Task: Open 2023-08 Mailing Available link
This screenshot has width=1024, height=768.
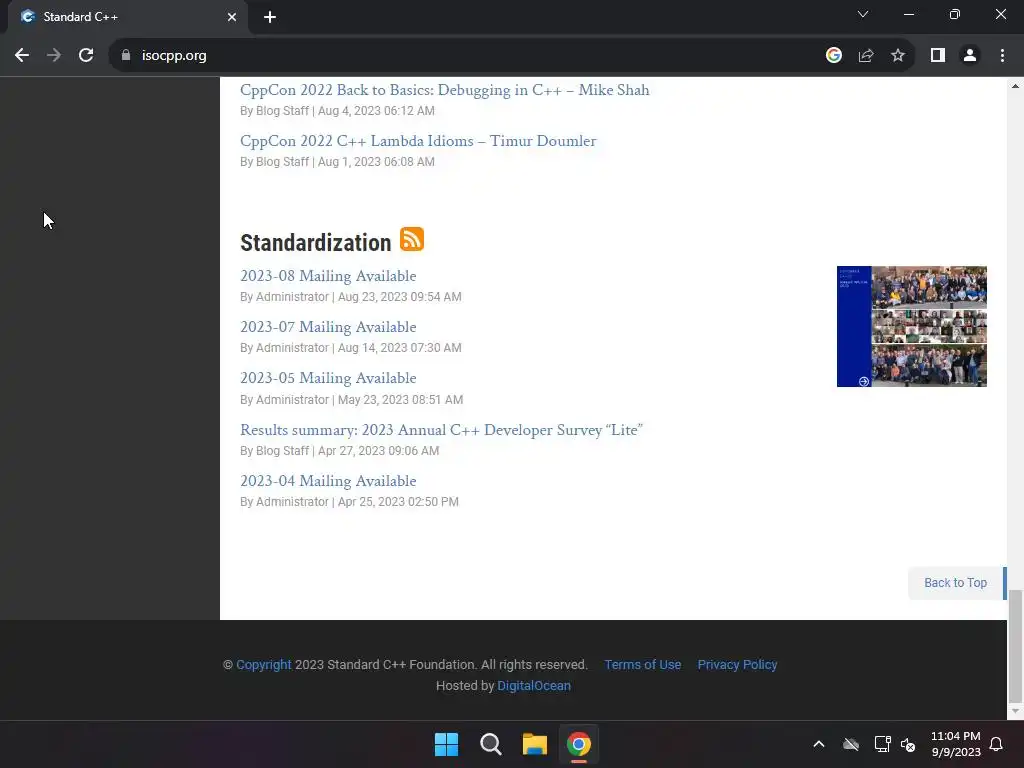Action: [328, 276]
